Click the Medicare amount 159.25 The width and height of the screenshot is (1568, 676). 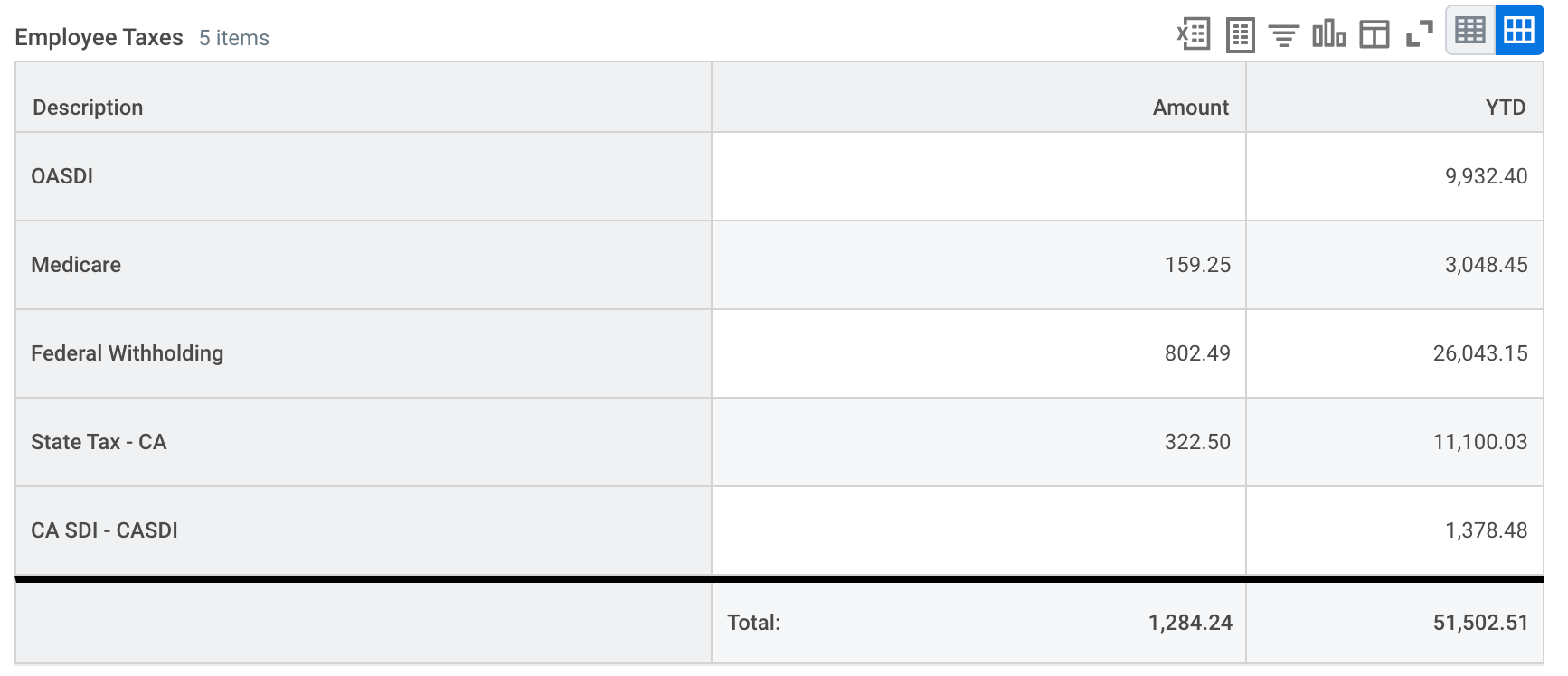[1197, 265]
